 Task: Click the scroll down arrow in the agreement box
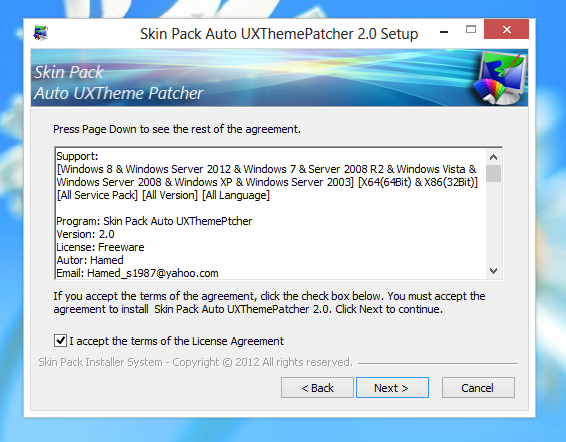(493, 270)
